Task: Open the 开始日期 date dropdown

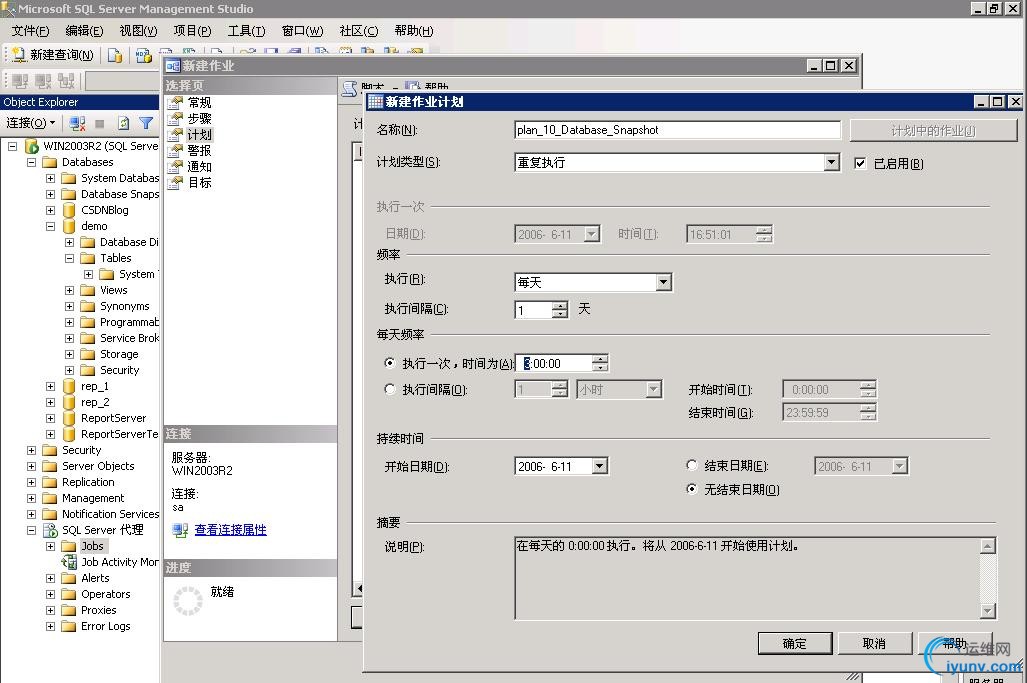Action: coord(599,466)
